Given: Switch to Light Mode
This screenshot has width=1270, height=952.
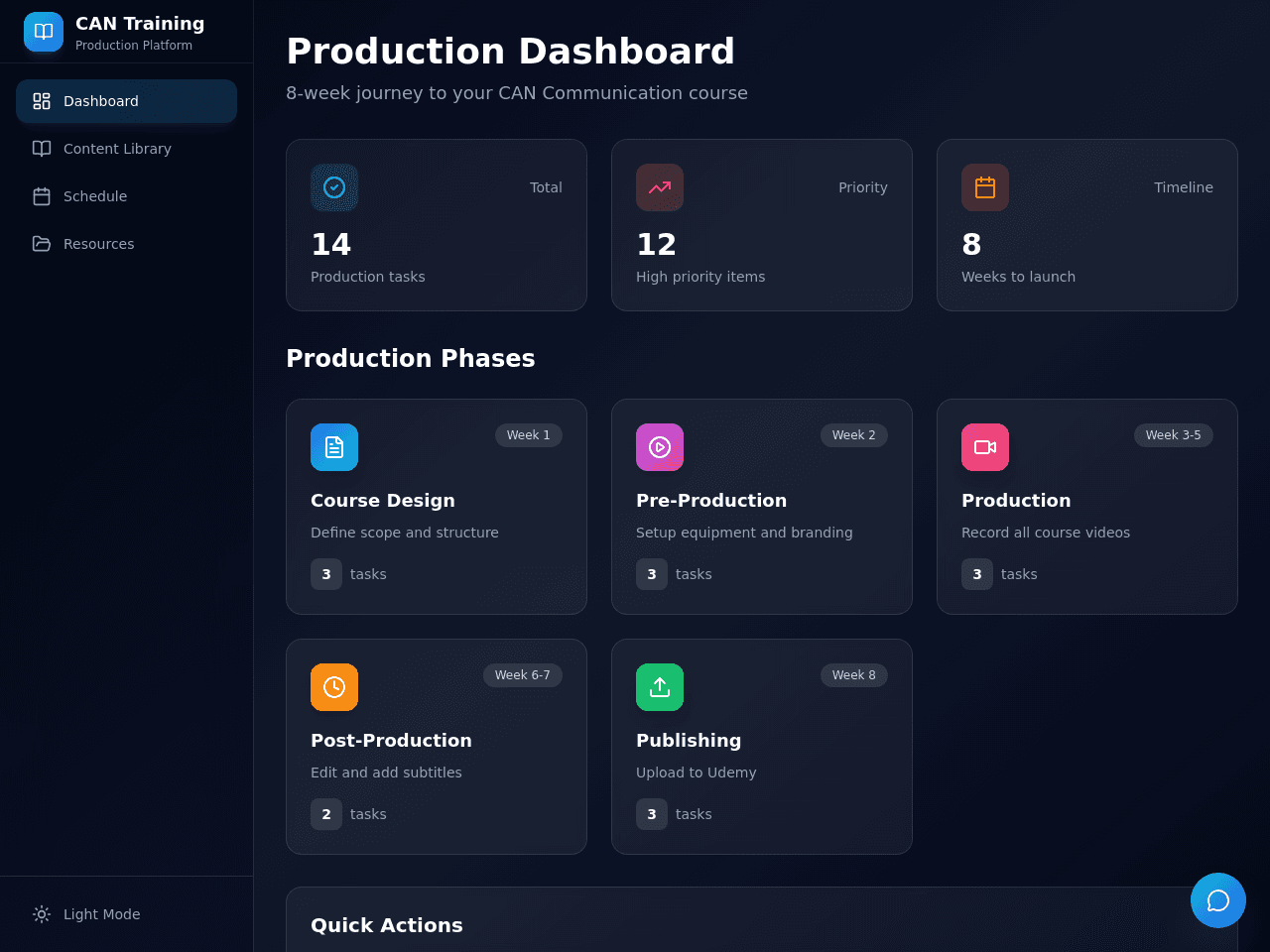Looking at the screenshot, I should (x=126, y=914).
